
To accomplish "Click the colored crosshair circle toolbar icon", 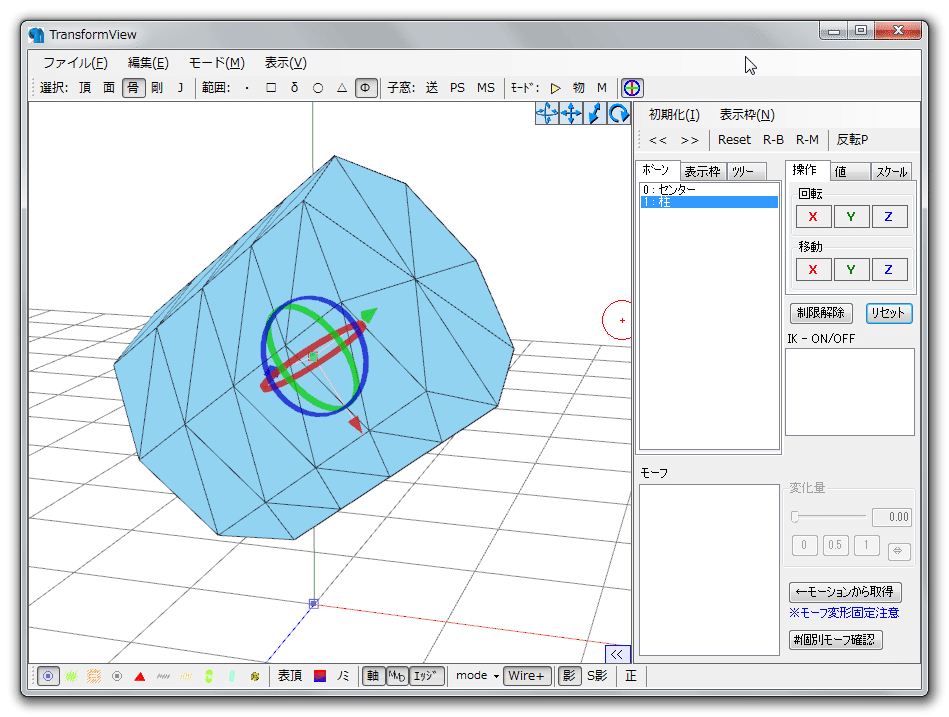I will [x=632, y=88].
